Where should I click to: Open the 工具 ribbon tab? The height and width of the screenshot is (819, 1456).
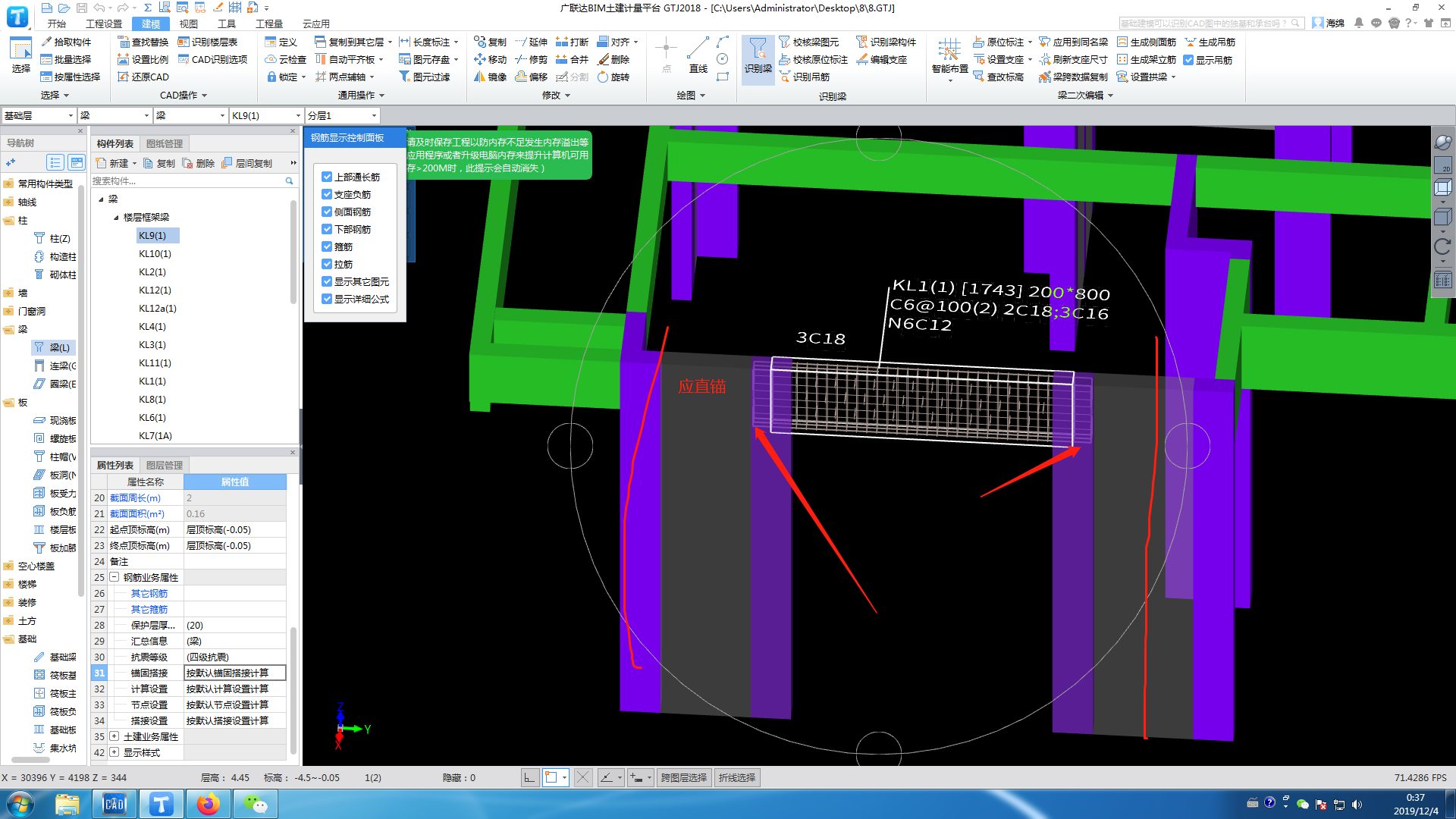point(227,24)
